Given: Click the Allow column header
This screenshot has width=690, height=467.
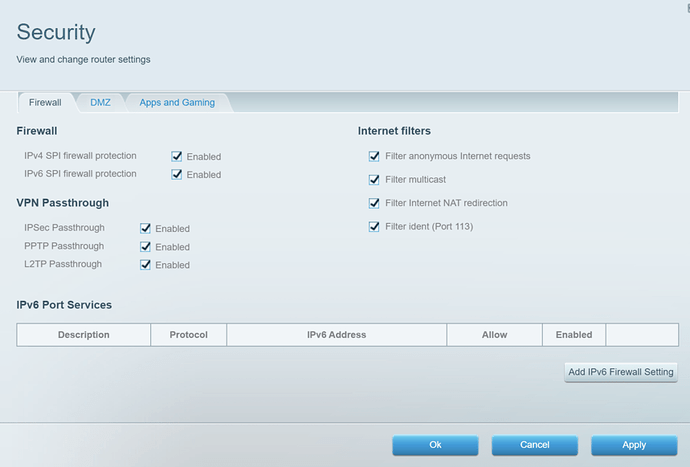Looking at the screenshot, I should click(x=495, y=335).
